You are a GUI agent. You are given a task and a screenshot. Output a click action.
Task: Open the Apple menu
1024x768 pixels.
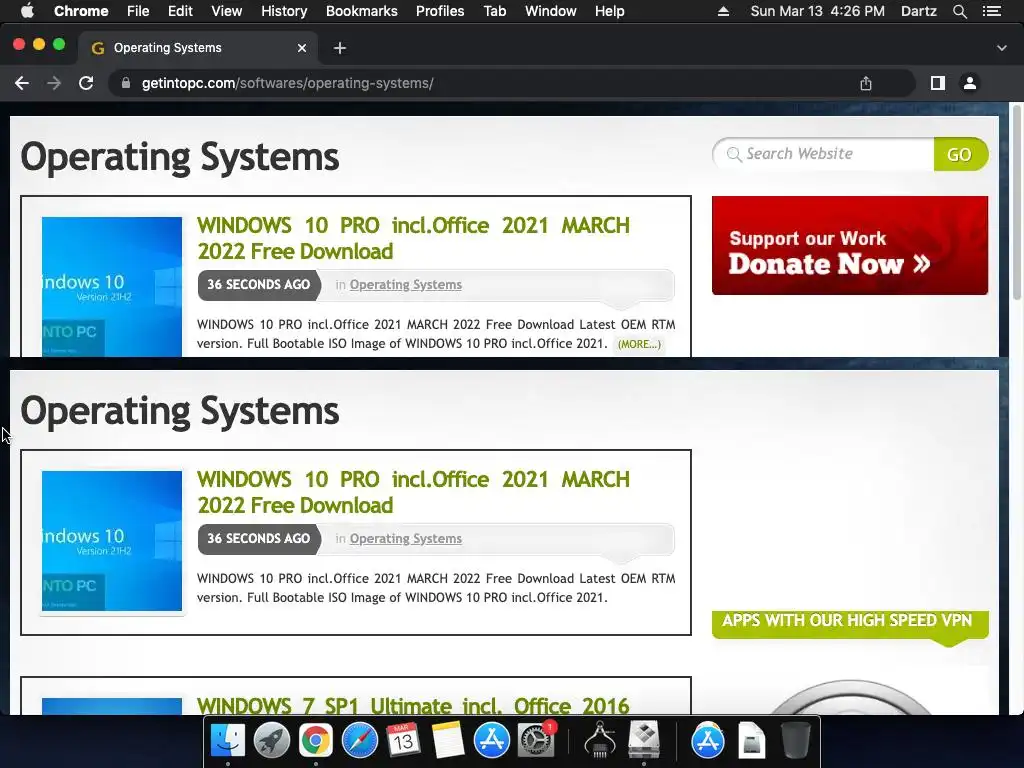(27, 11)
